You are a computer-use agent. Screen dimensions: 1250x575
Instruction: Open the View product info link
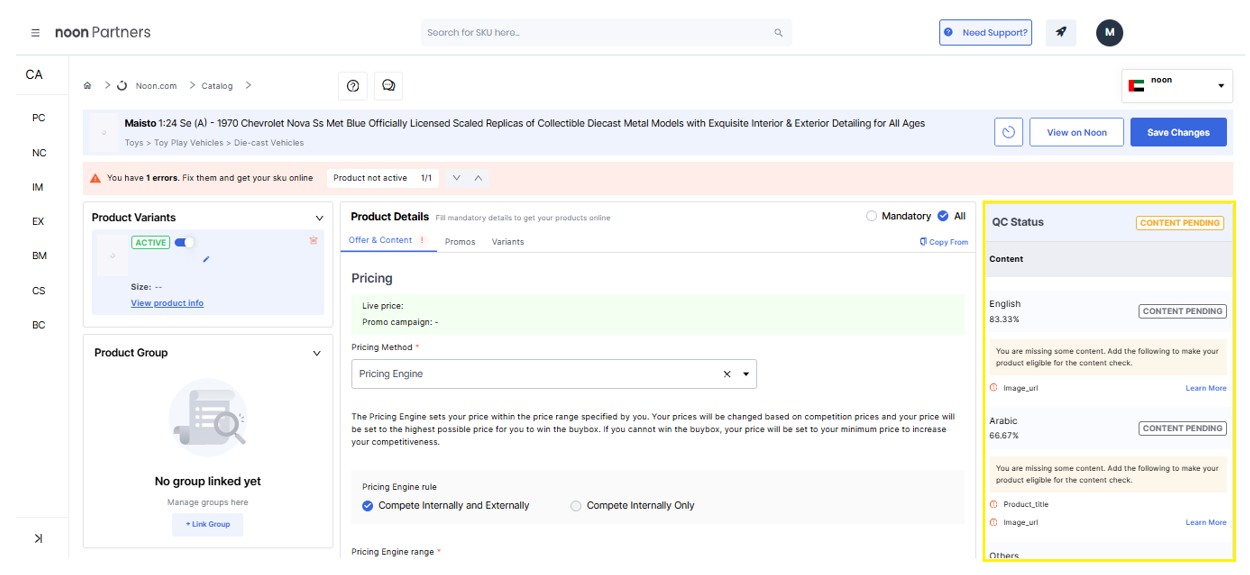[167, 303]
